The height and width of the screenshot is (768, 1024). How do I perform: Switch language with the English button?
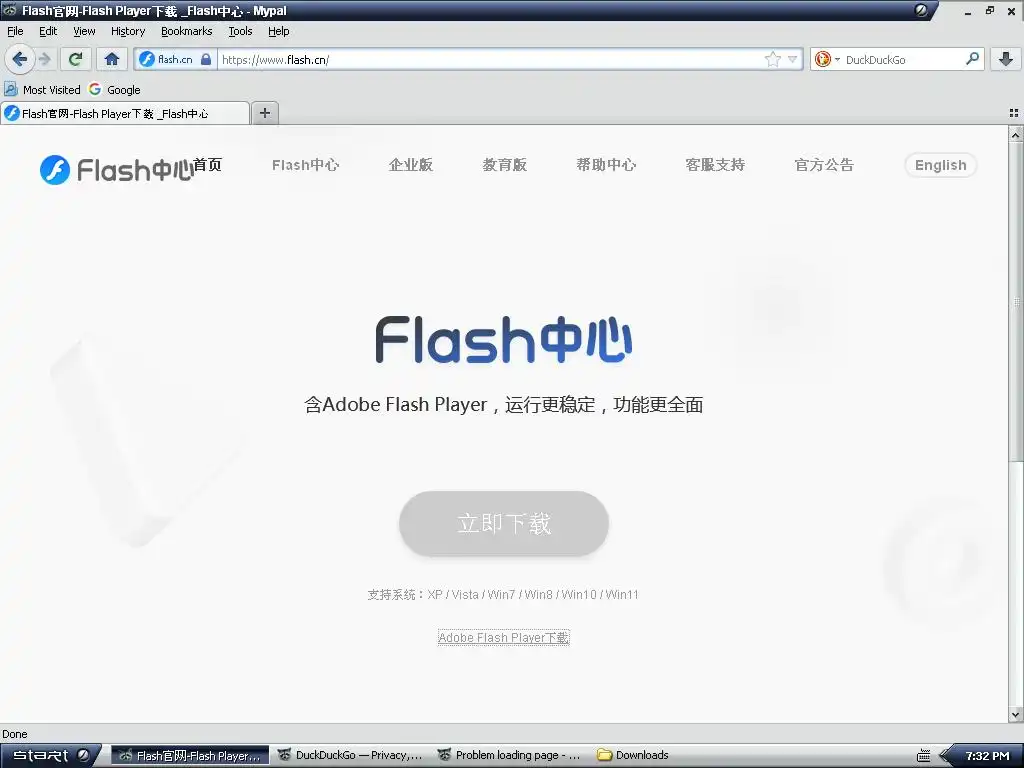940,165
